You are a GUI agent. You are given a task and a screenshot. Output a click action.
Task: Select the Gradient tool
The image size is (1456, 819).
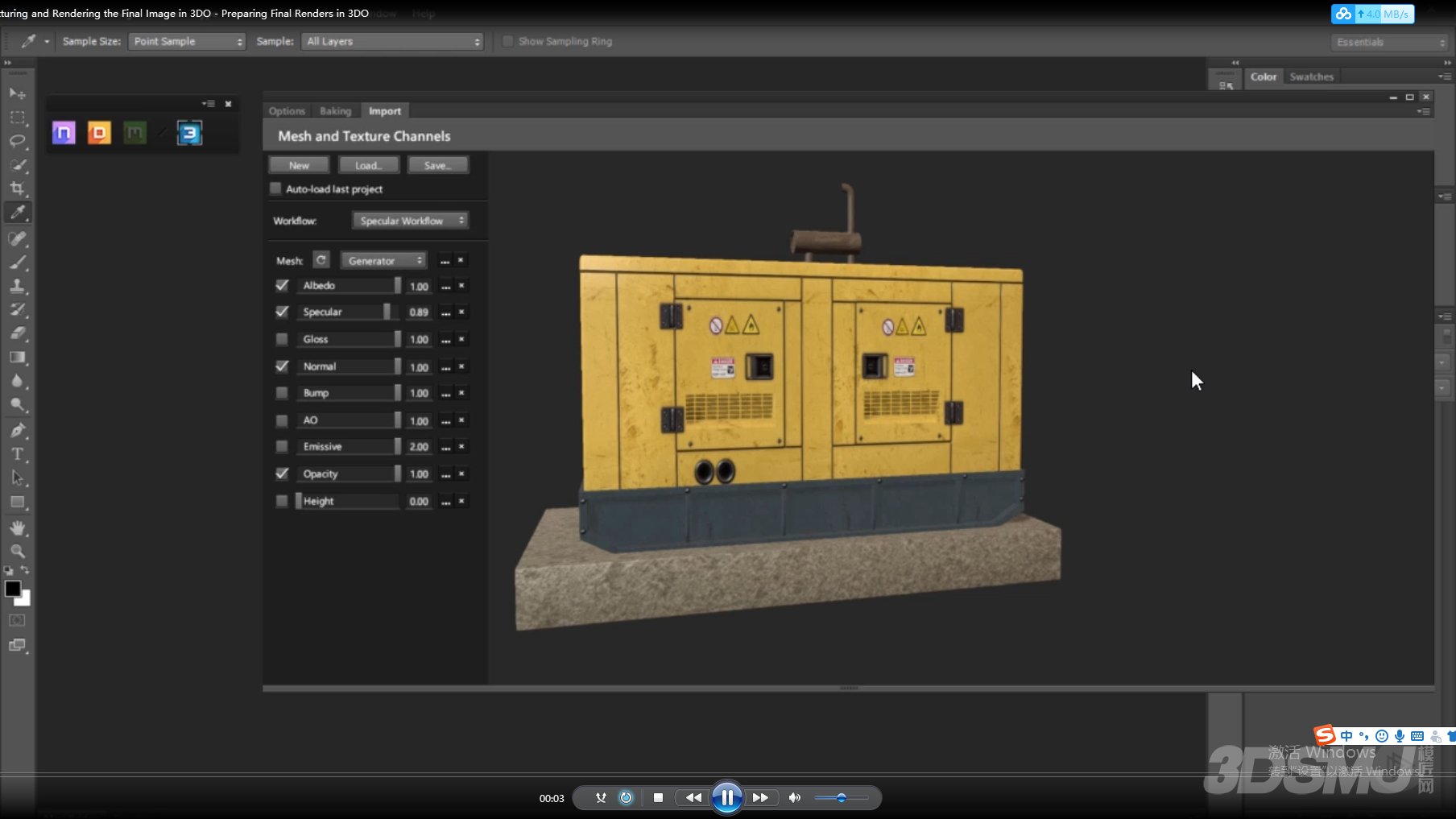[x=17, y=358]
